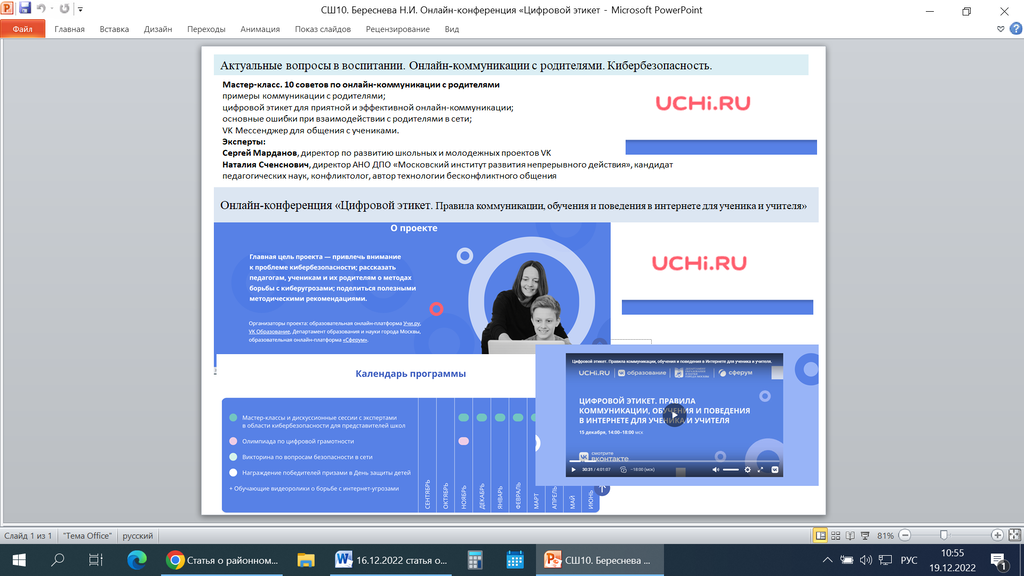Click the "О проекте" heading in slide image
Viewport: 1024px width, 576px height.
414,228
